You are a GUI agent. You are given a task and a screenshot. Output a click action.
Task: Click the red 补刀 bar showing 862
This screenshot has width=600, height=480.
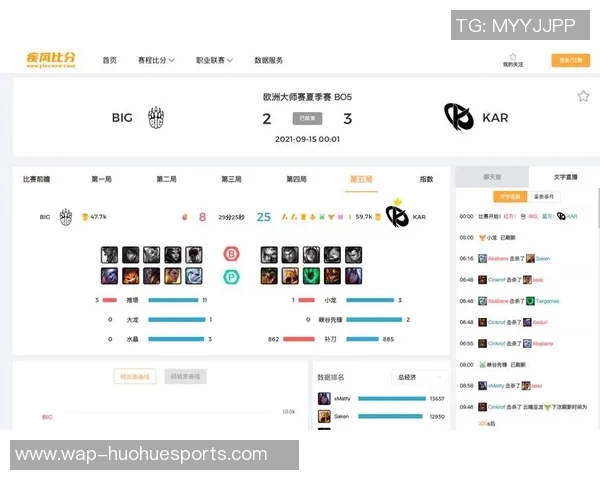coord(299,339)
